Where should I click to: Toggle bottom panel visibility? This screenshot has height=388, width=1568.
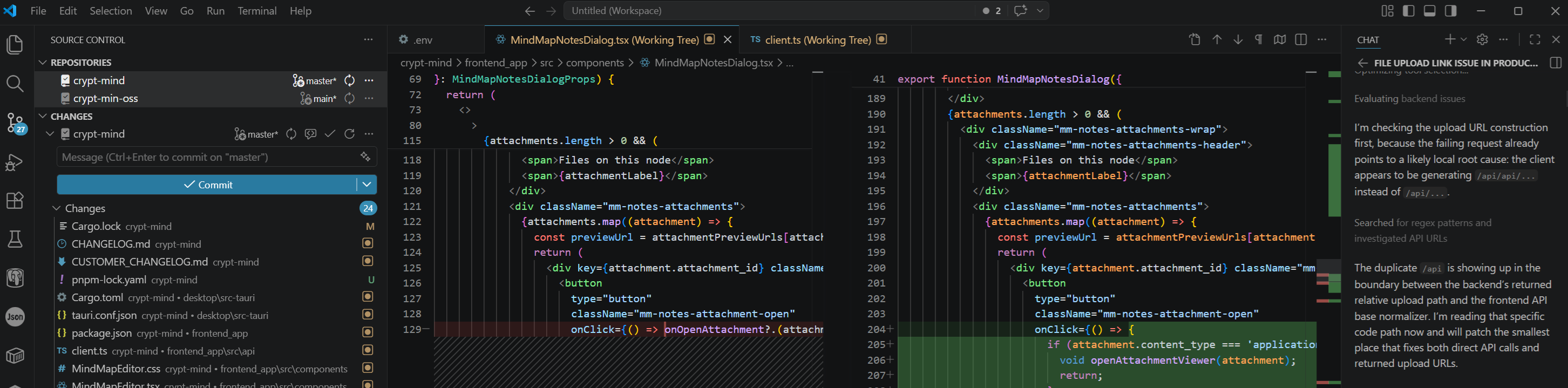(x=1429, y=11)
